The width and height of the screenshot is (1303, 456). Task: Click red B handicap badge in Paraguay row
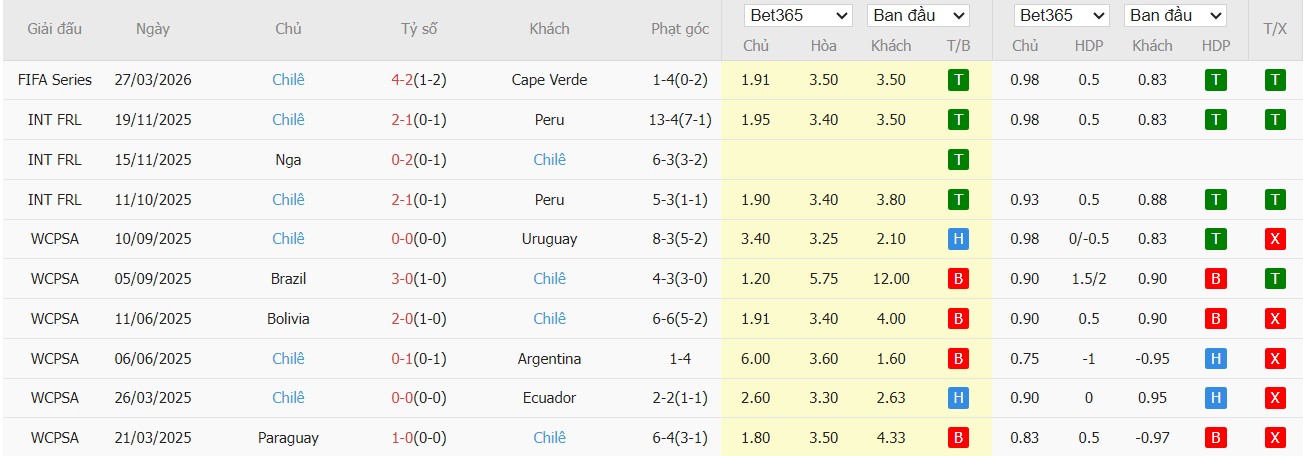click(1216, 438)
